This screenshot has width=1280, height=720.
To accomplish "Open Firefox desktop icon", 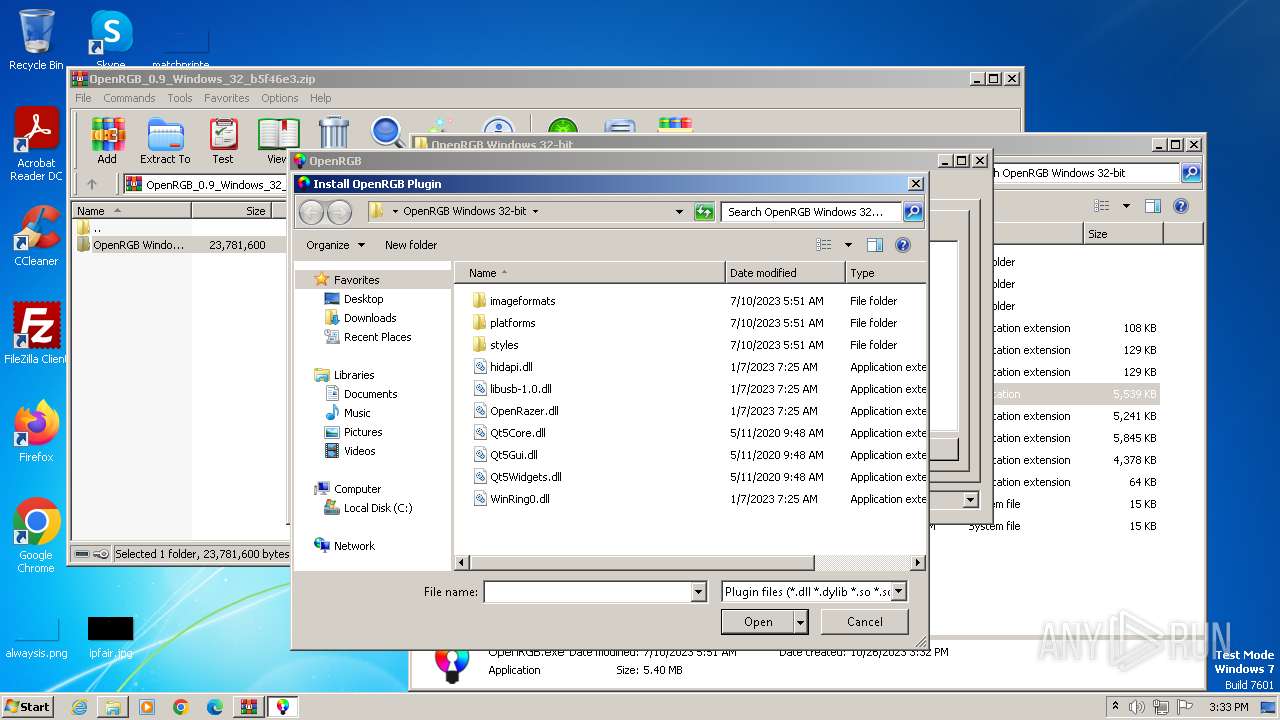I will tap(36, 431).
